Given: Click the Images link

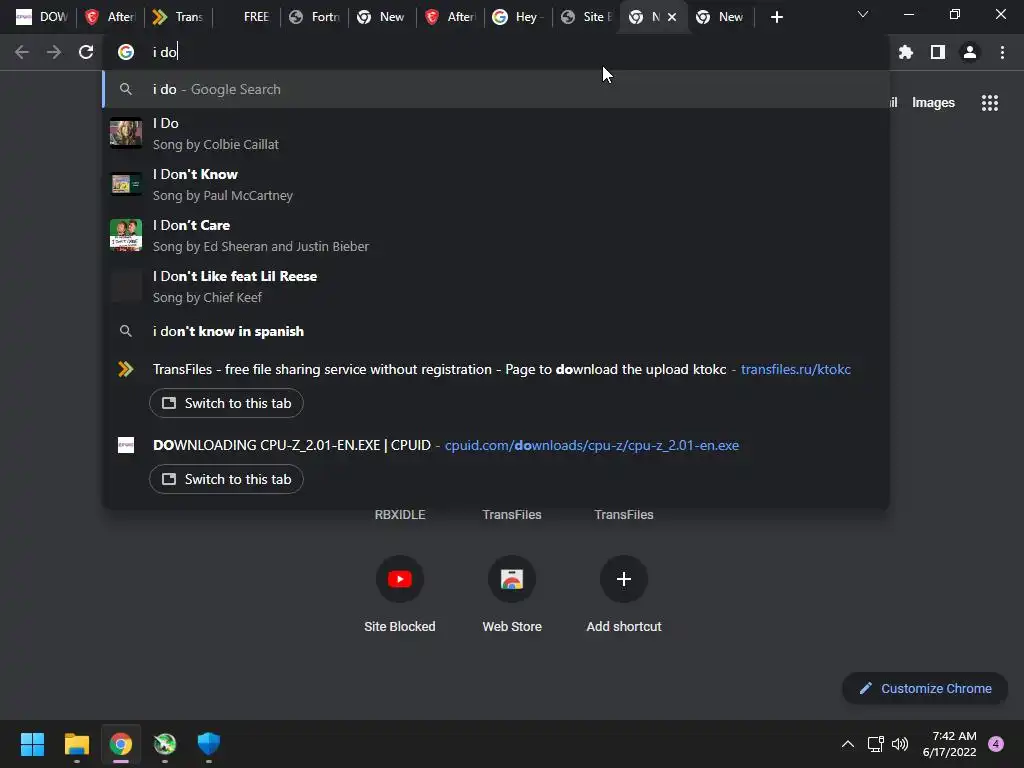Looking at the screenshot, I should tap(933, 103).
